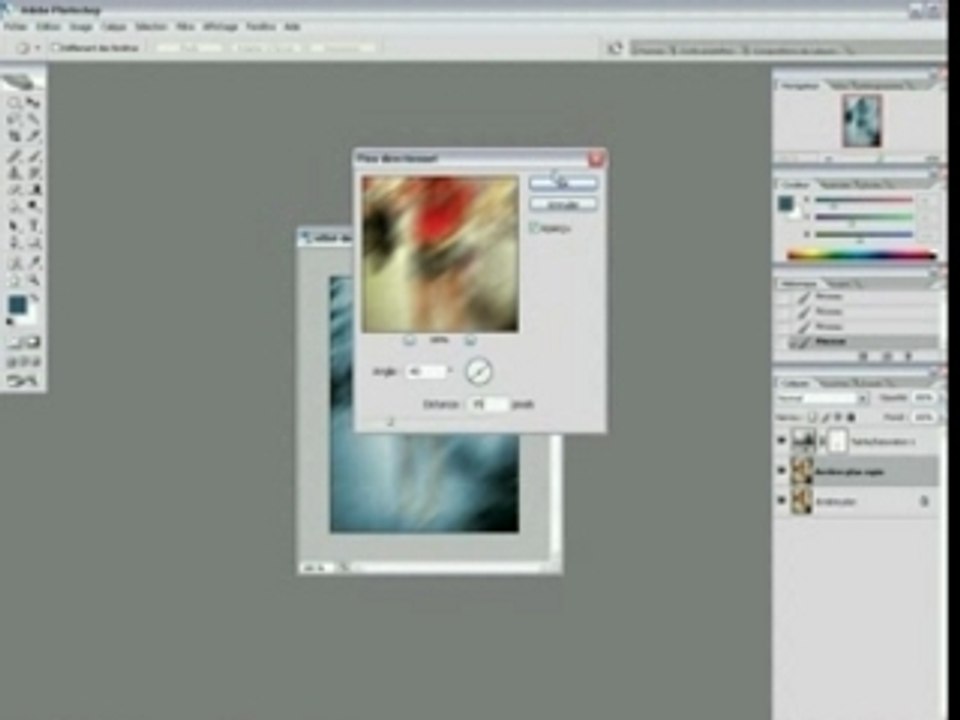This screenshot has width=960, height=720.
Task: Open the Filtre menu
Action: [x=186, y=27]
